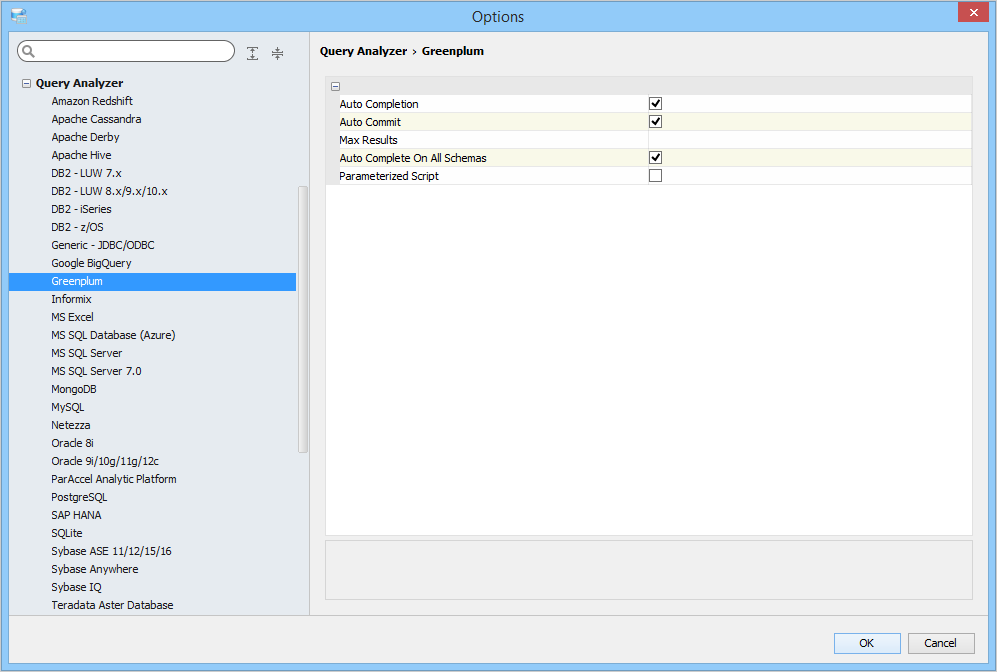Select Informix in the tree

[x=71, y=299]
